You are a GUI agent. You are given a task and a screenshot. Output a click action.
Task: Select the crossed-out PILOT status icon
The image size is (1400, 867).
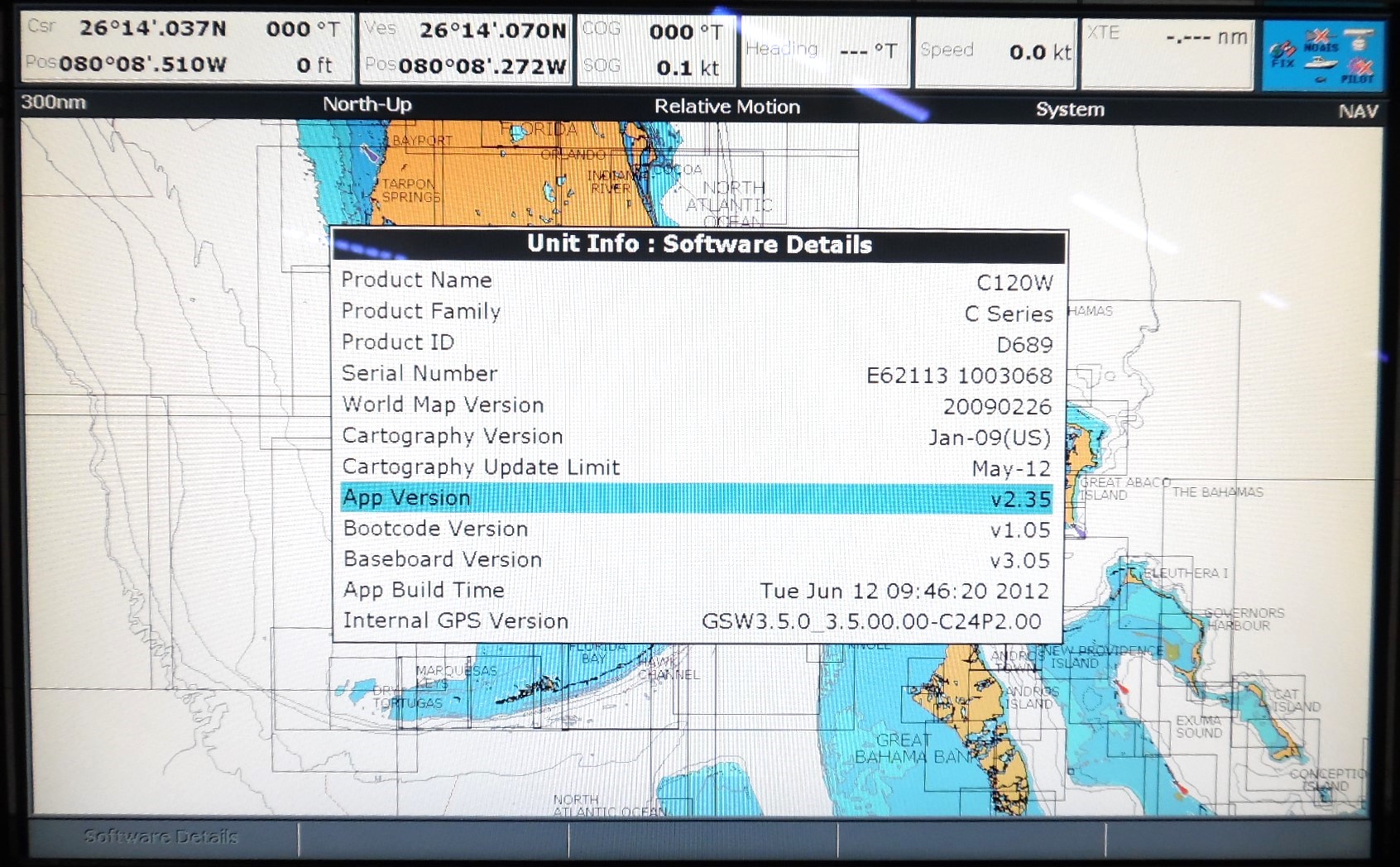point(1362,68)
